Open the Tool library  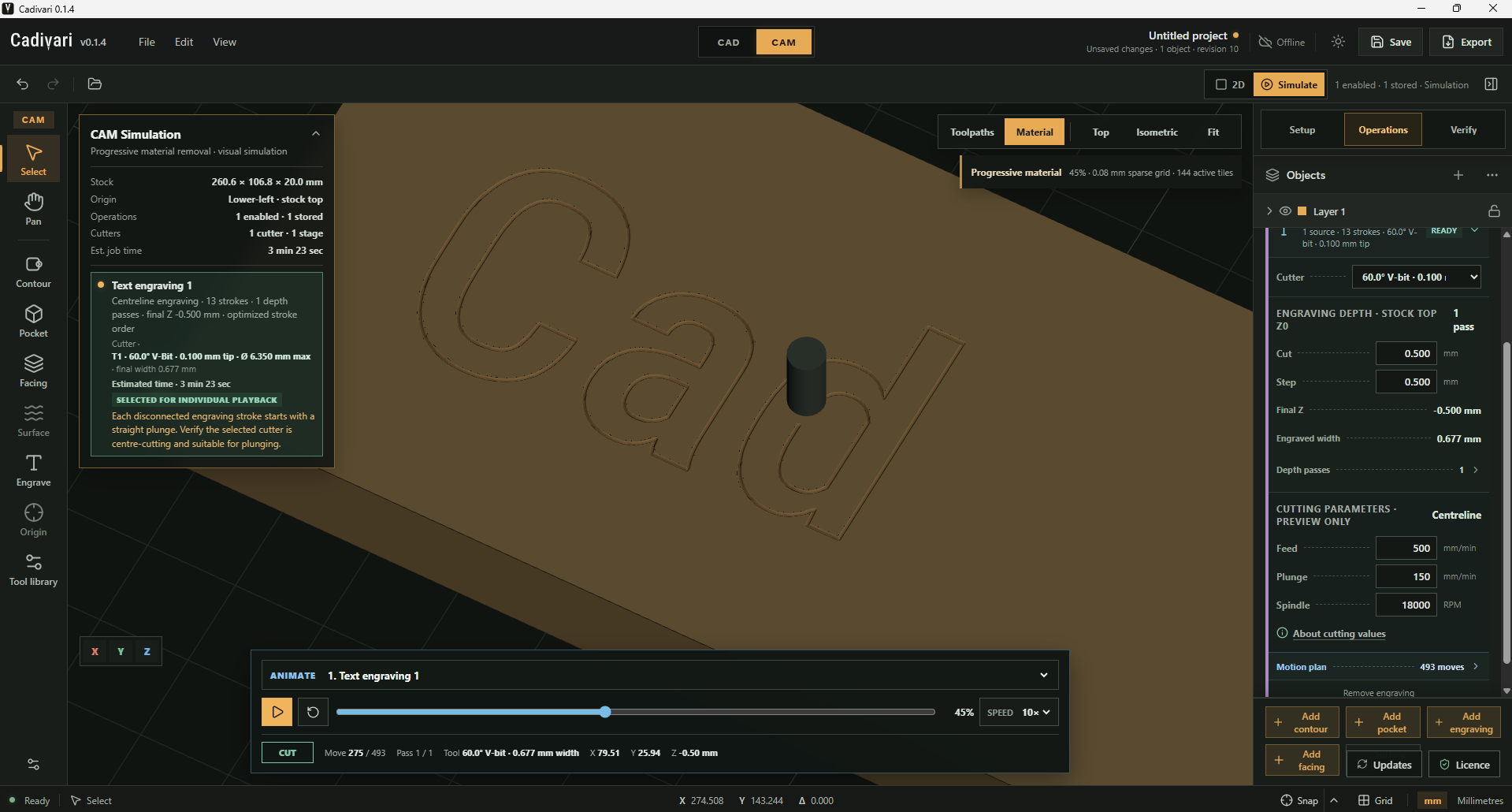[33, 570]
